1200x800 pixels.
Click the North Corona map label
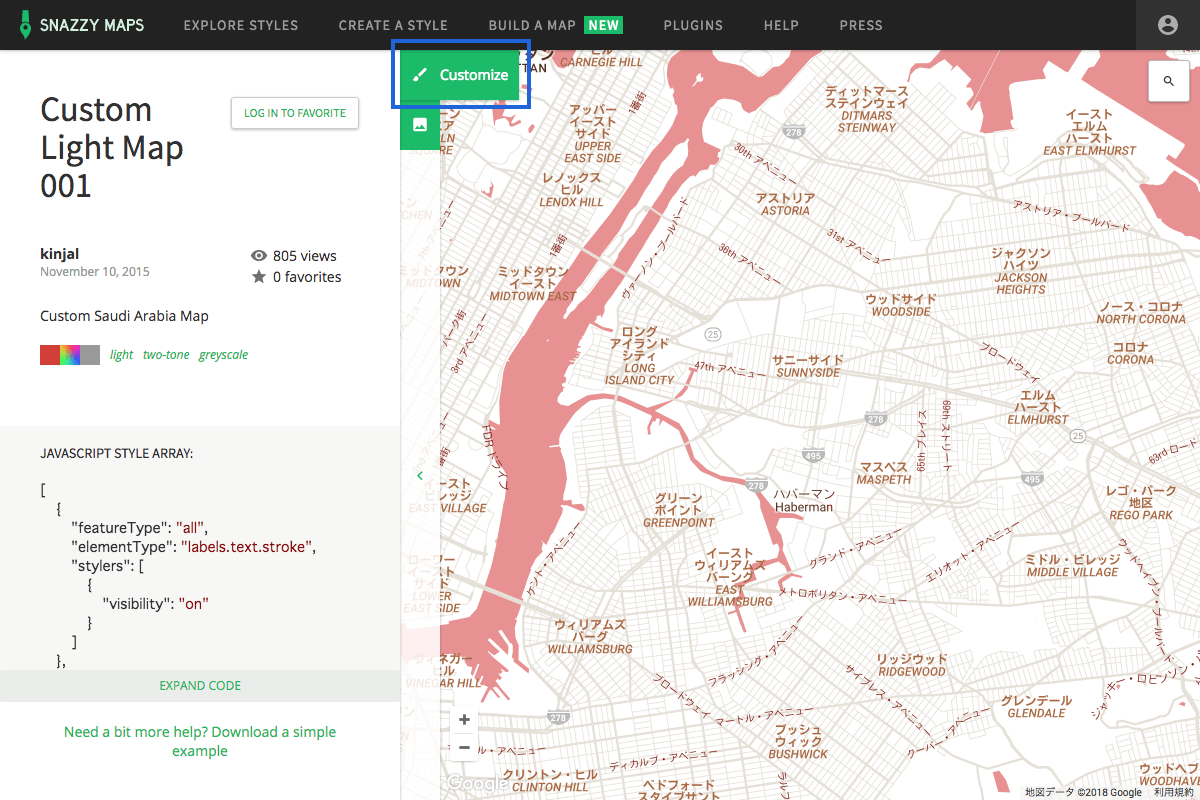[x=1141, y=312]
